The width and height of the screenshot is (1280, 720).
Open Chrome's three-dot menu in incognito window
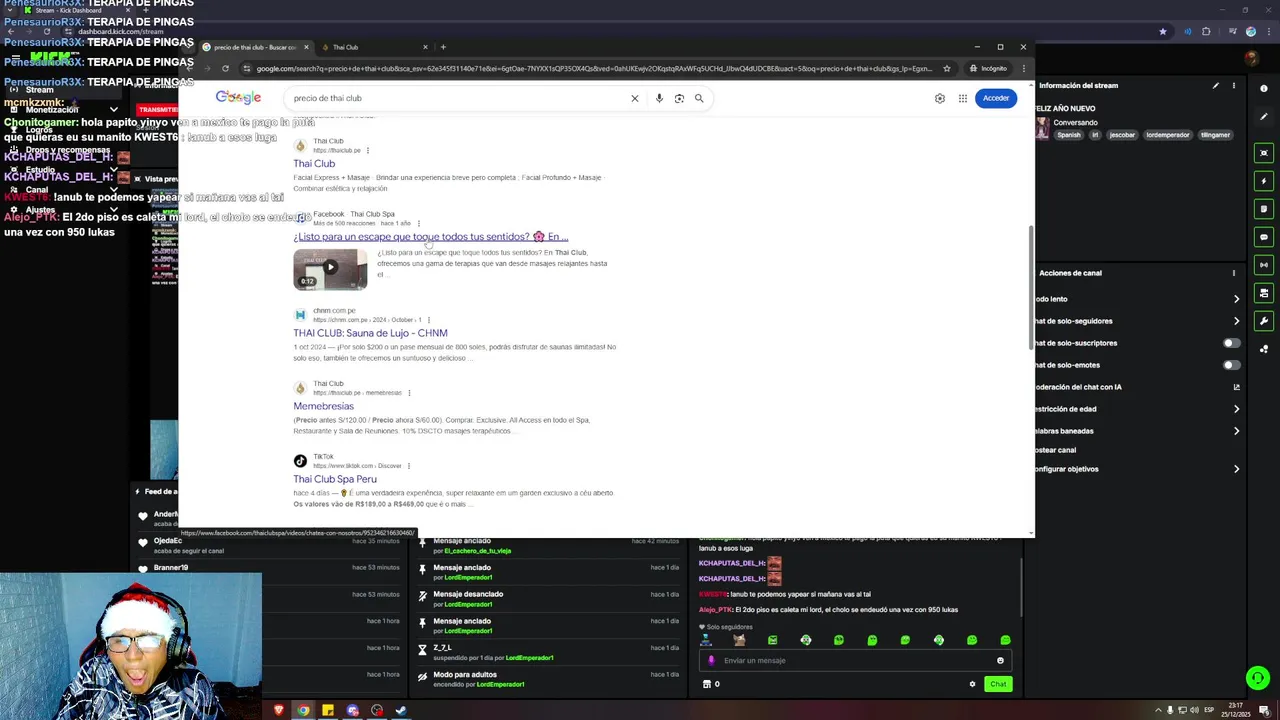tap(1023, 69)
